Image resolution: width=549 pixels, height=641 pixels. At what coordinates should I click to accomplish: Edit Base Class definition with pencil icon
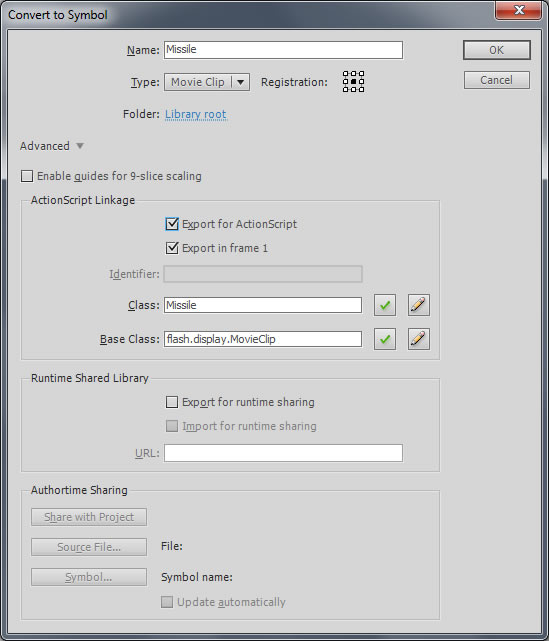tap(419, 339)
